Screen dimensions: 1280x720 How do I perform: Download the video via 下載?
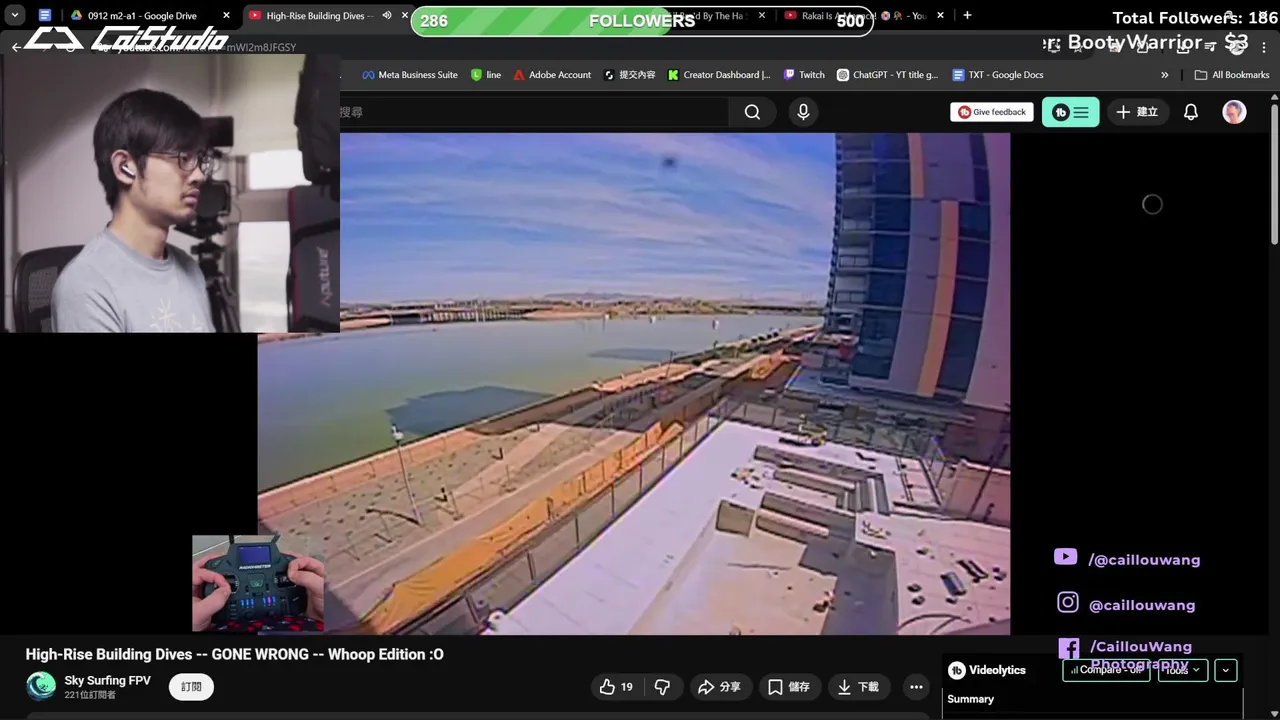coord(858,687)
